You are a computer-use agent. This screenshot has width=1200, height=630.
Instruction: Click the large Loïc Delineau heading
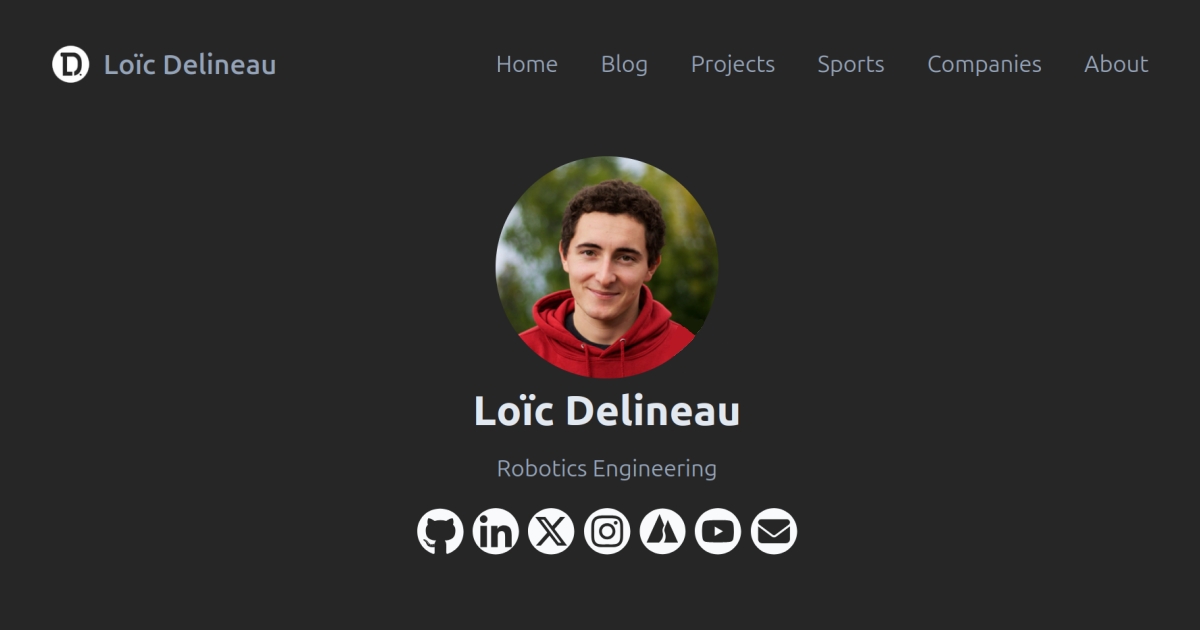607,411
